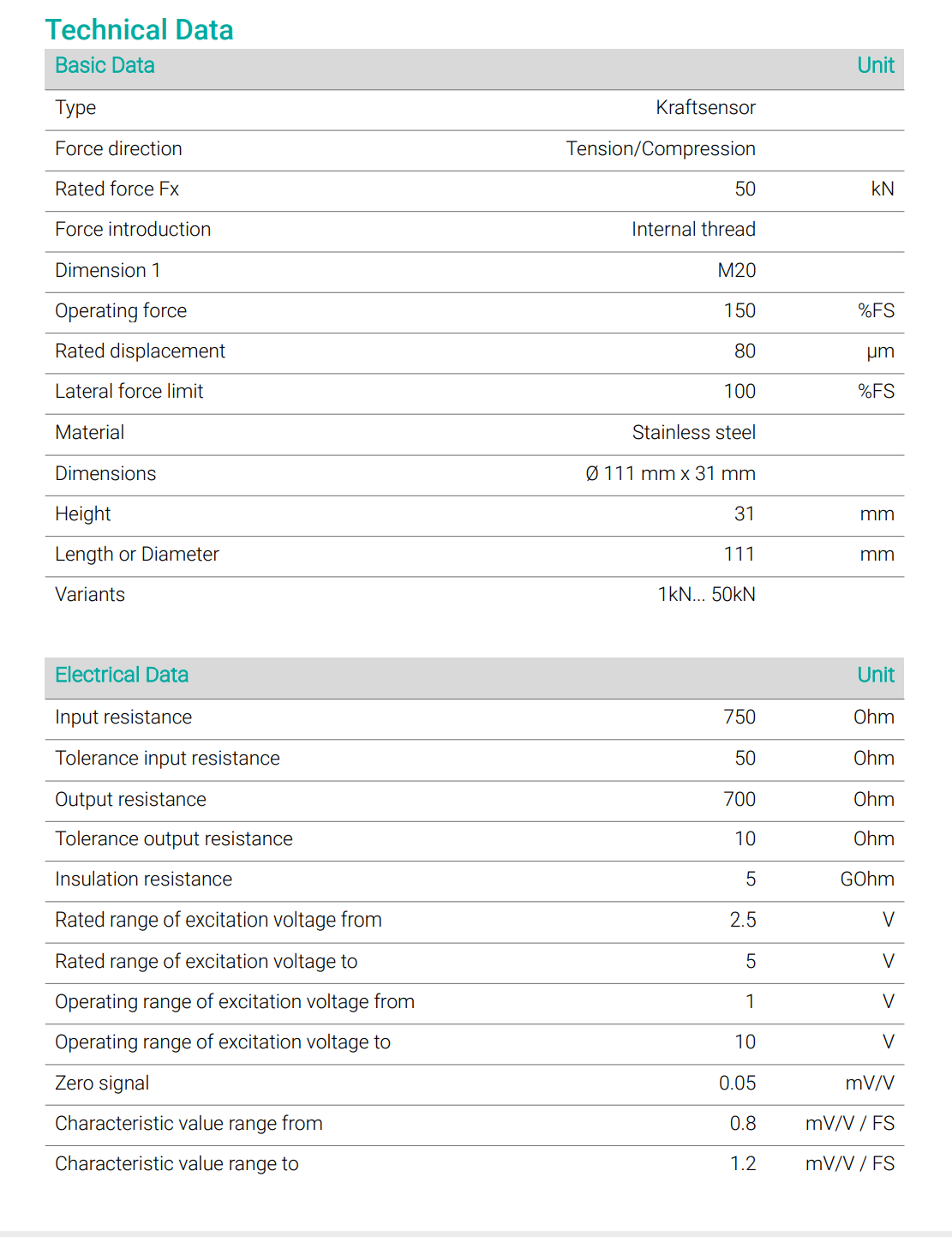Select the Rated force Fx row label

click(117, 189)
